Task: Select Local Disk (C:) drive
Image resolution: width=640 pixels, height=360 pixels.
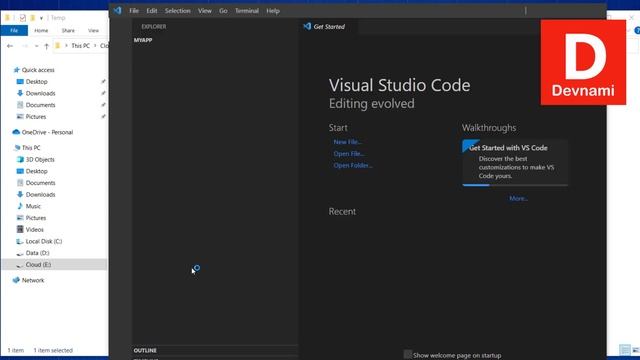Action: (44, 241)
